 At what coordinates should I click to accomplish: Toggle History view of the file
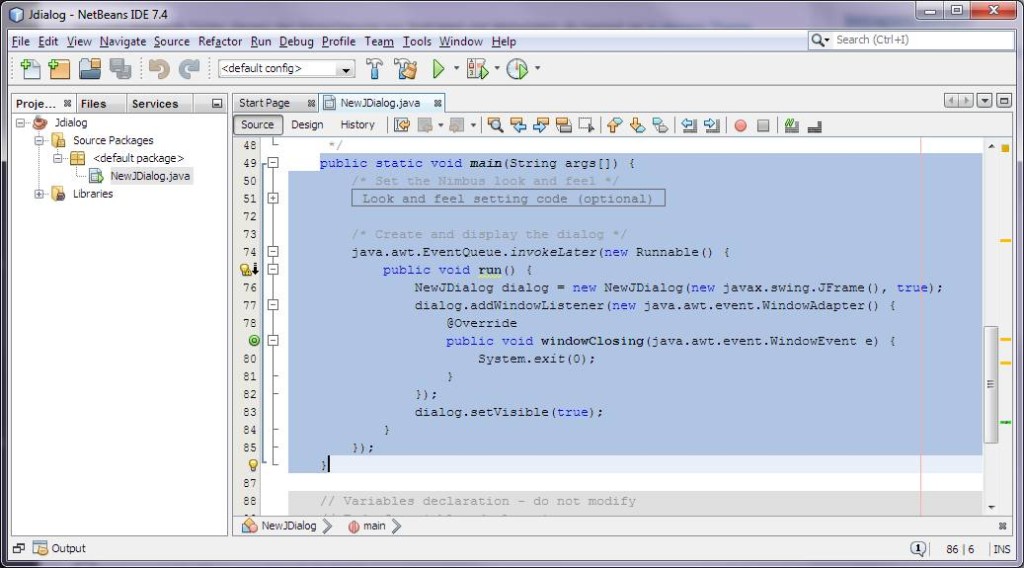357,125
